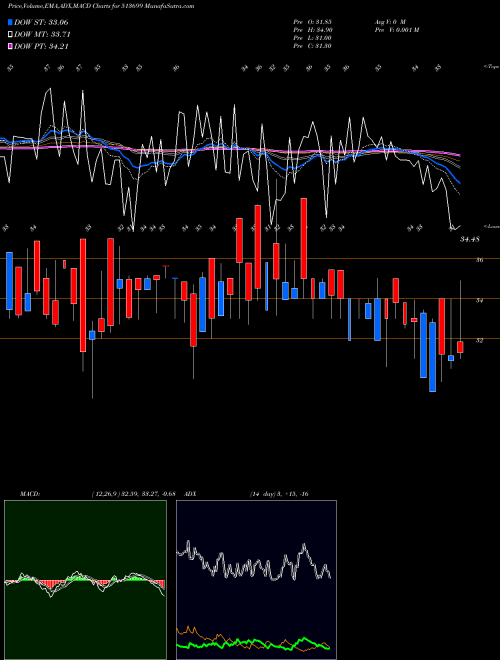Open the green MACD histogram panel
The width and height of the screenshot is (500, 660).
[x=85, y=580]
